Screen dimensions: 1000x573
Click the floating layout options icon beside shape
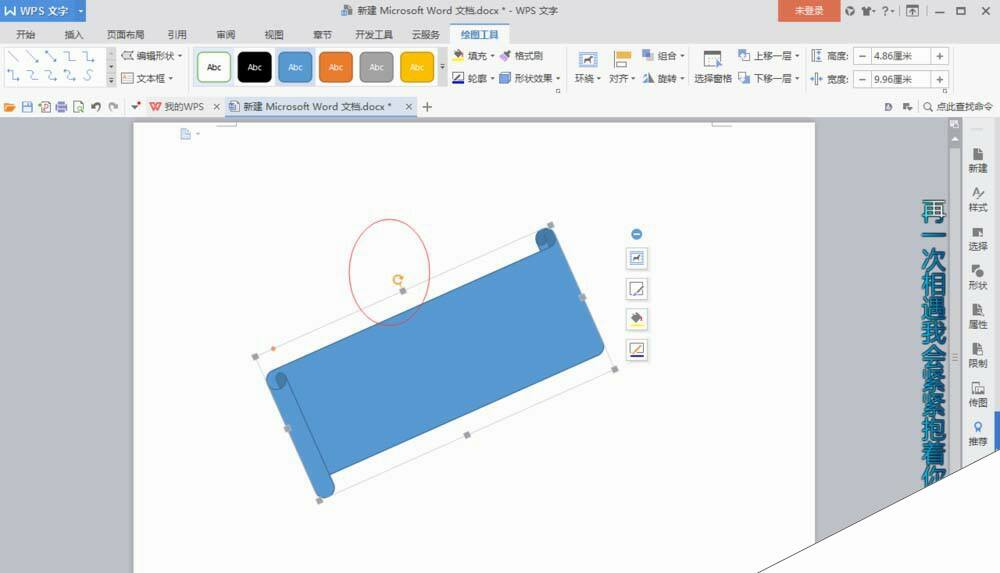636,258
